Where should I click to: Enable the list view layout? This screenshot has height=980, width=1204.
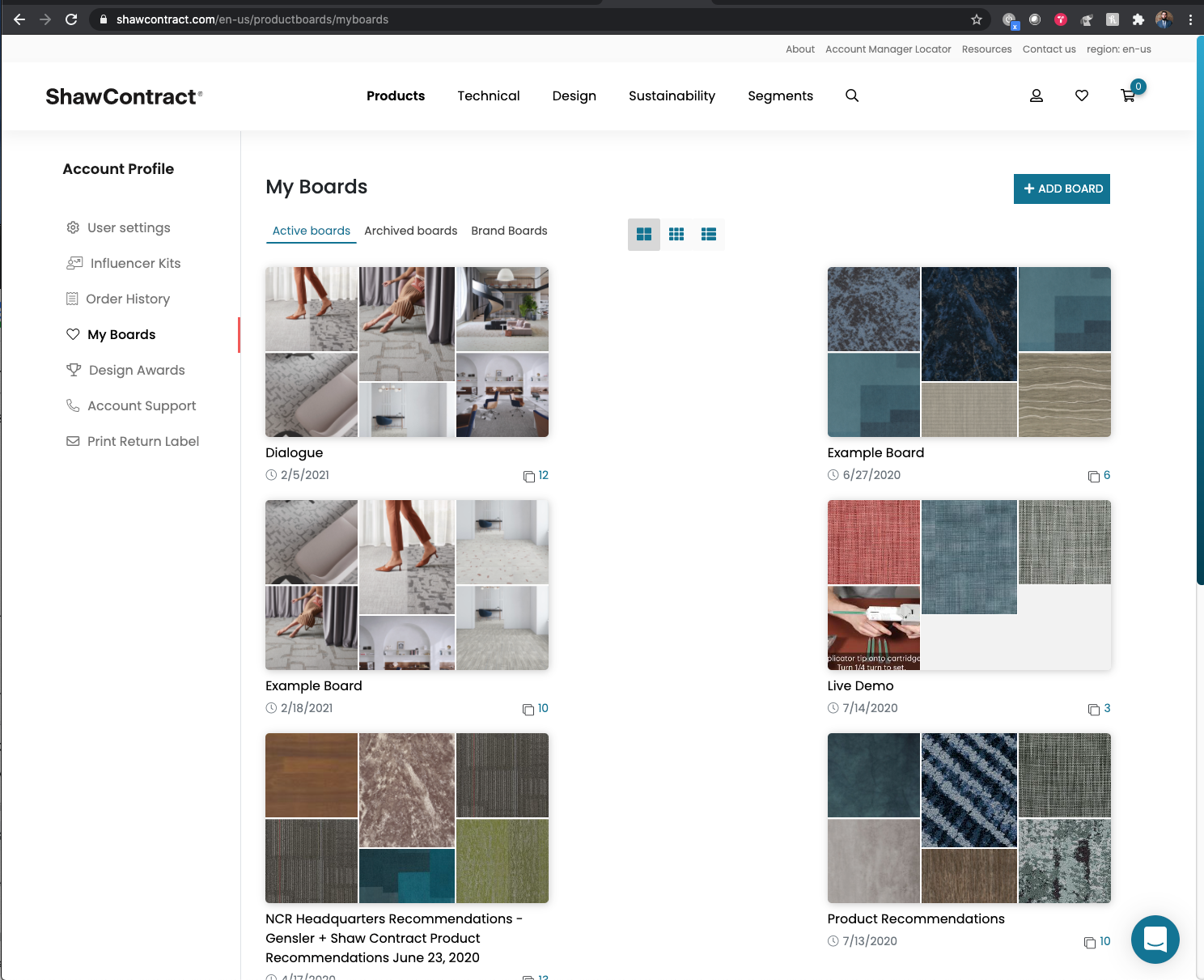(x=709, y=234)
